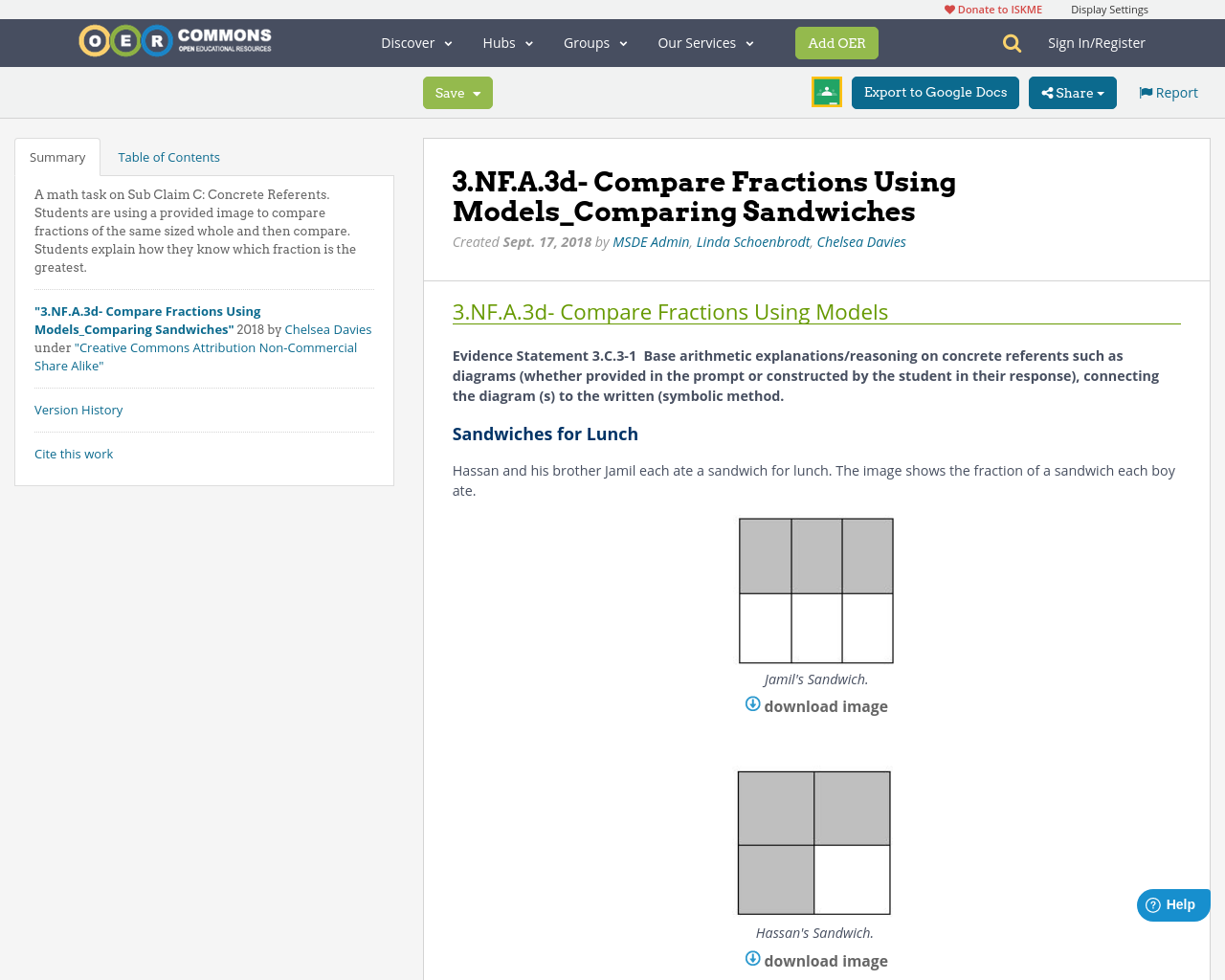Click the Add OER button
This screenshot has height=980, width=1225.
pyautogui.click(x=836, y=42)
